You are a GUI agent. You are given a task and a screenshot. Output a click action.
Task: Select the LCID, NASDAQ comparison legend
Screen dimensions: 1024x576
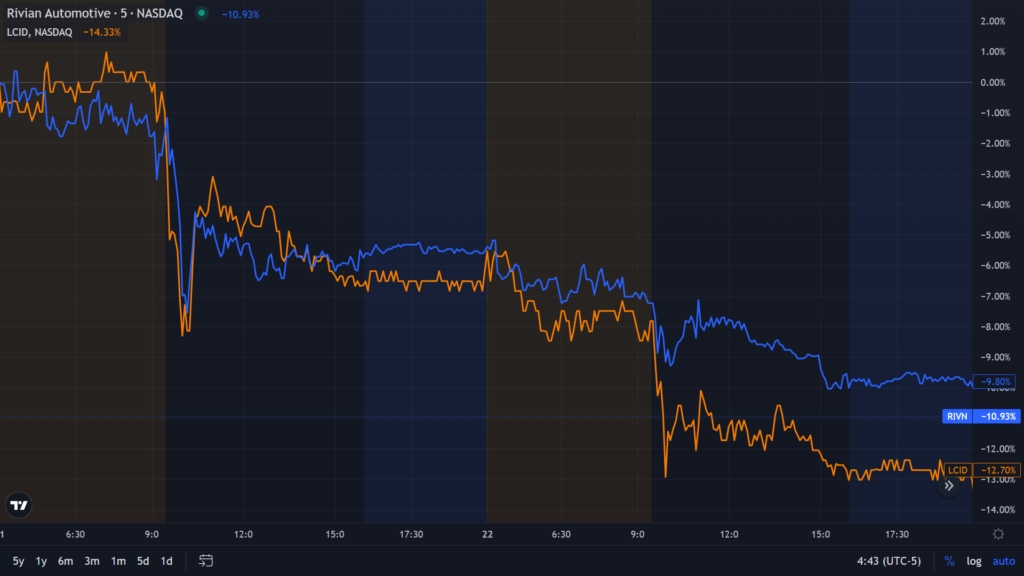tap(39, 32)
